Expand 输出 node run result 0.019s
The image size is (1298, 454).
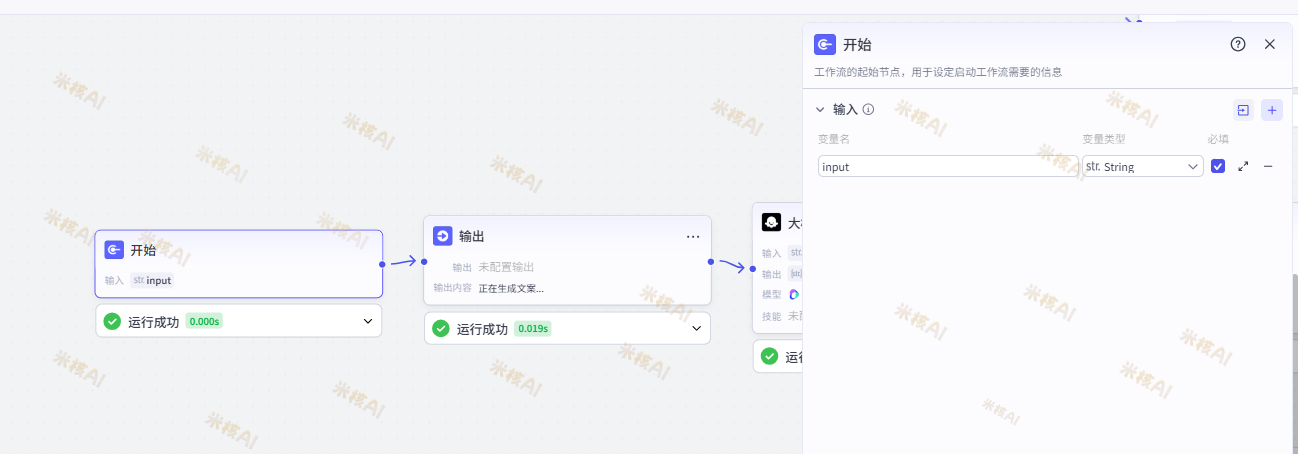pos(697,328)
